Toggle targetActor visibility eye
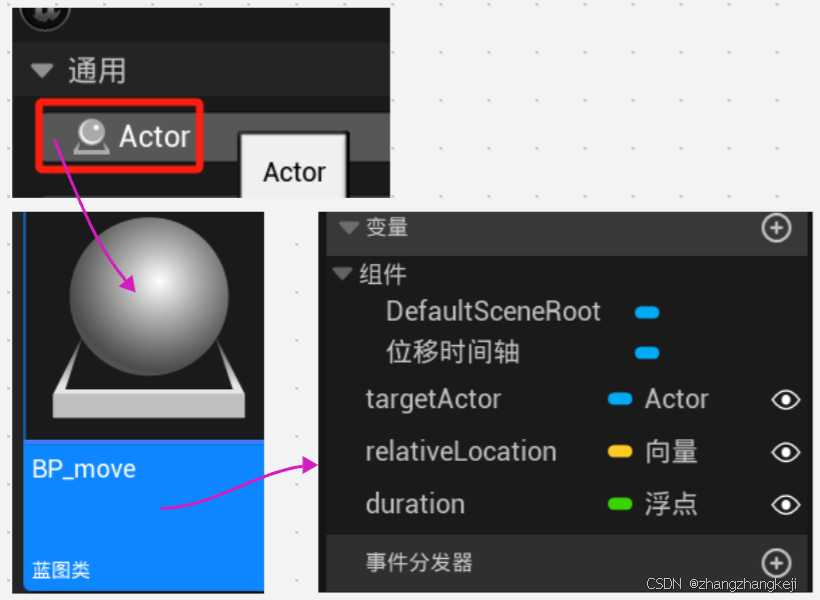Viewport: 820px width, 600px height. tap(785, 400)
